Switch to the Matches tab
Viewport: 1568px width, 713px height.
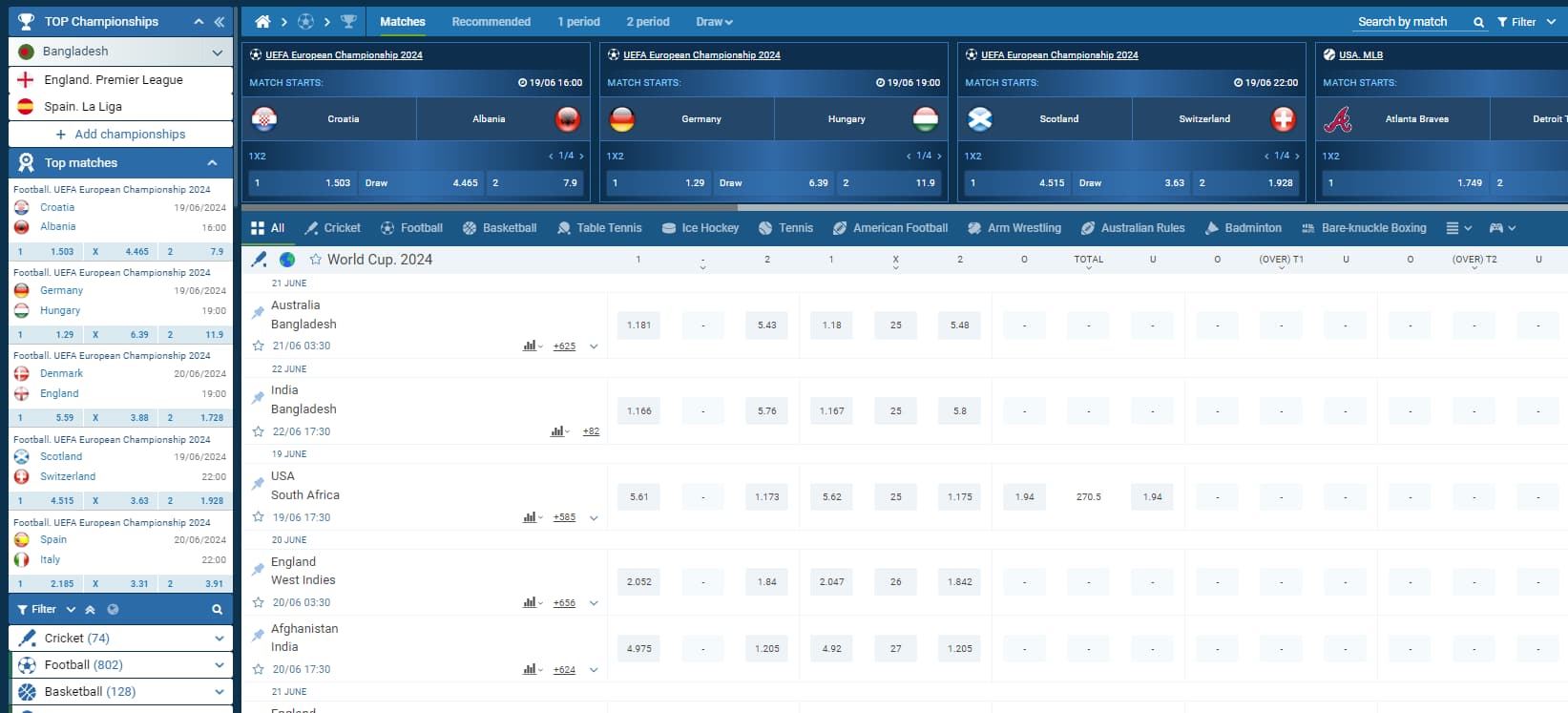click(403, 21)
